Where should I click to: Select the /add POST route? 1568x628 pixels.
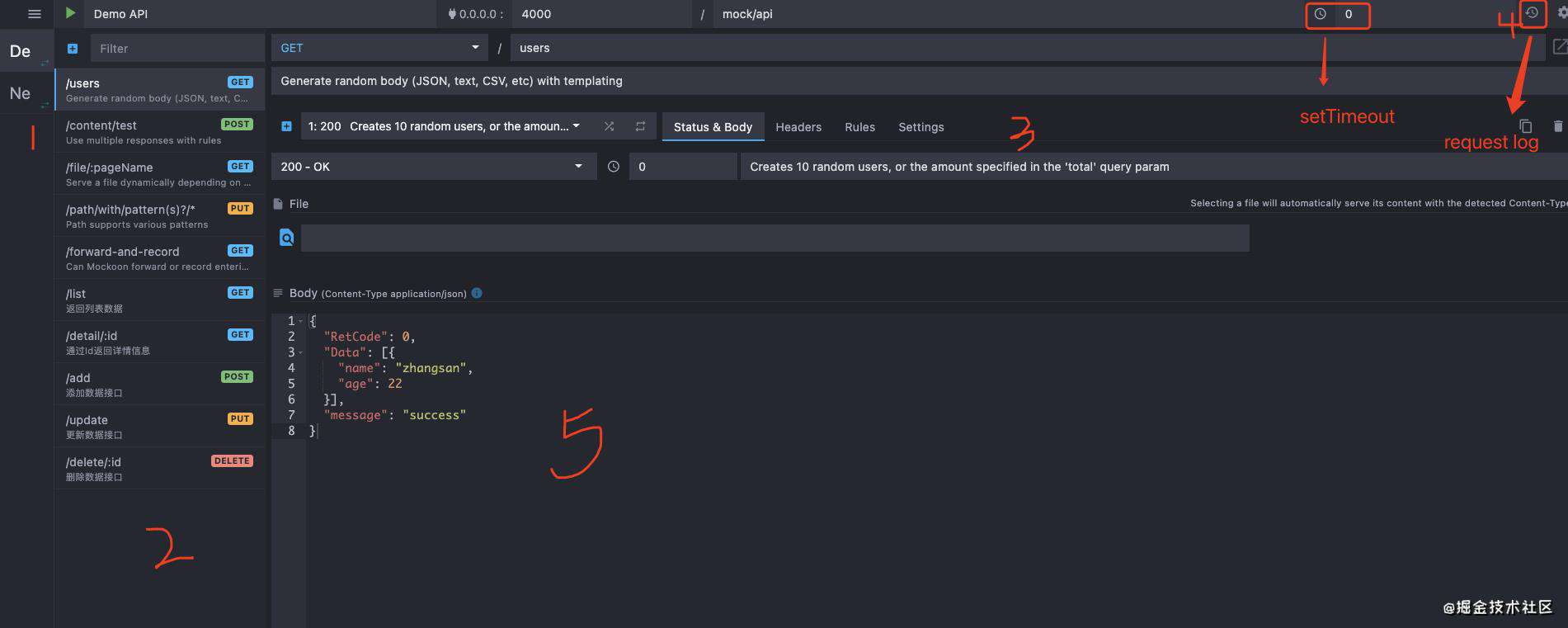(x=159, y=385)
